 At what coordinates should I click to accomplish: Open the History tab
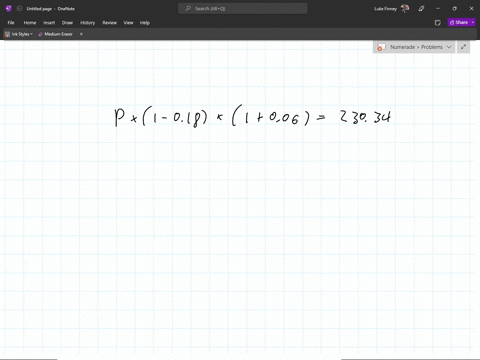tap(87, 23)
